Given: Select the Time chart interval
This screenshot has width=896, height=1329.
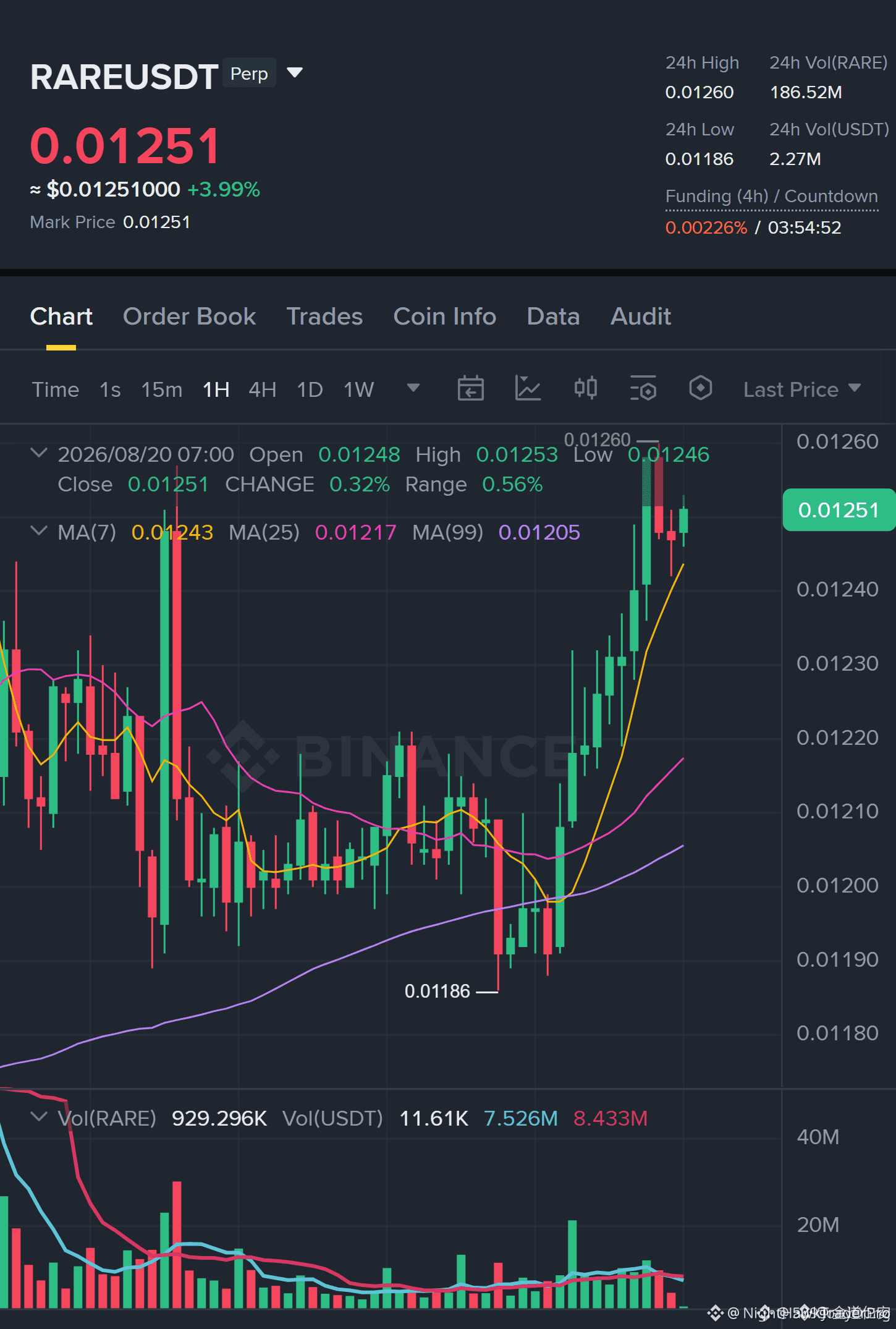Looking at the screenshot, I should (x=56, y=389).
